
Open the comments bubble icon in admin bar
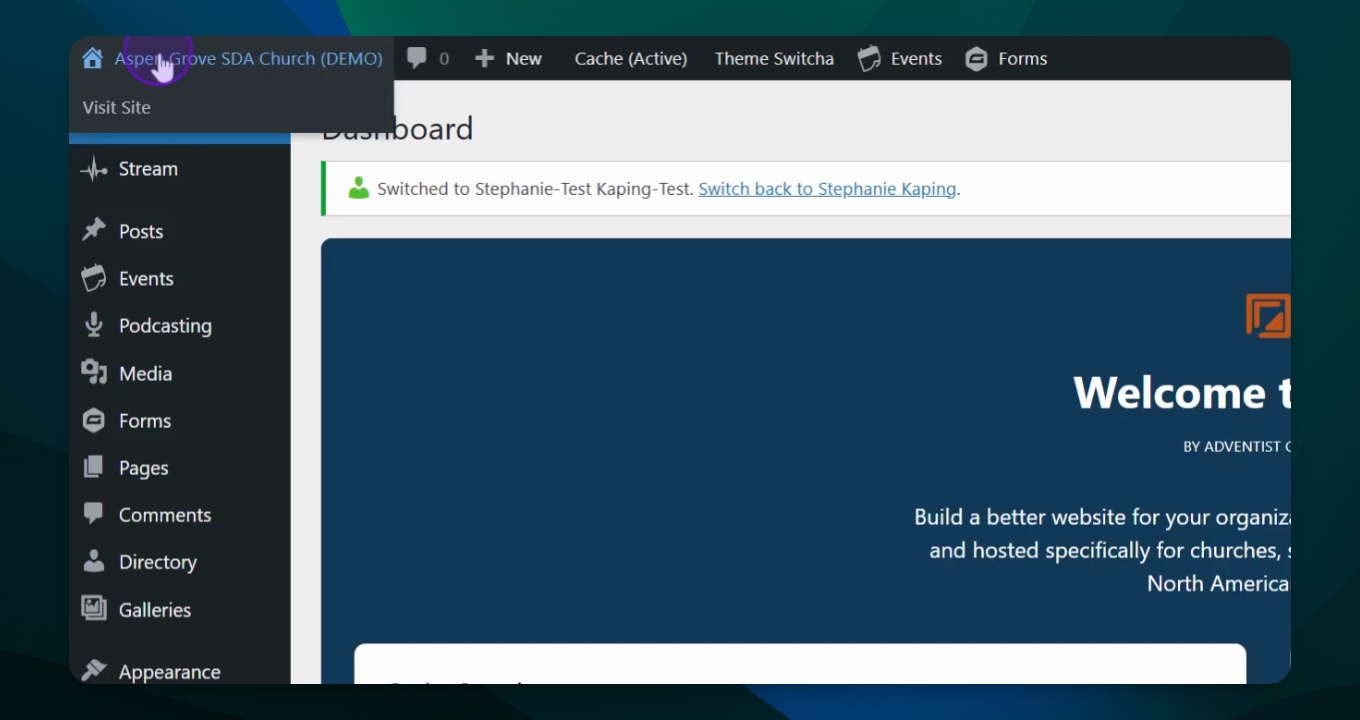click(417, 59)
